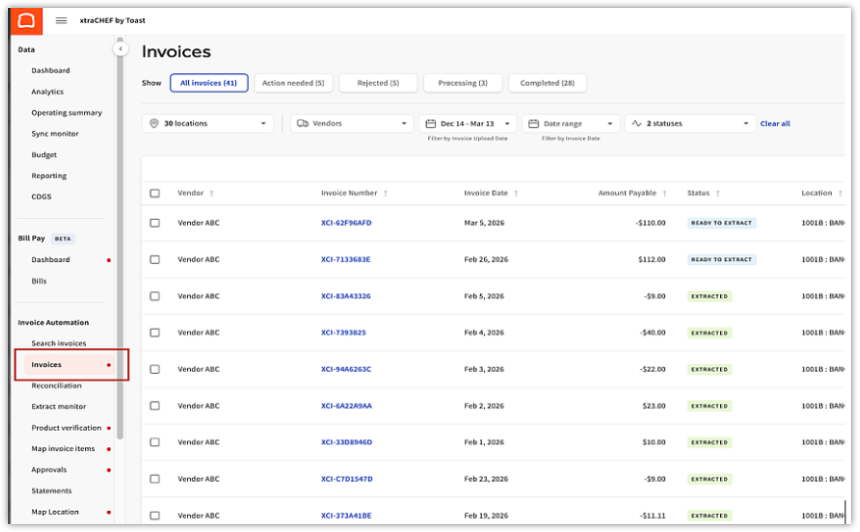Viewport: 860px width, 532px height.
Task: Open invoice link XCI-7133683E
Action: pyautogui.click(x=346, y=259)
